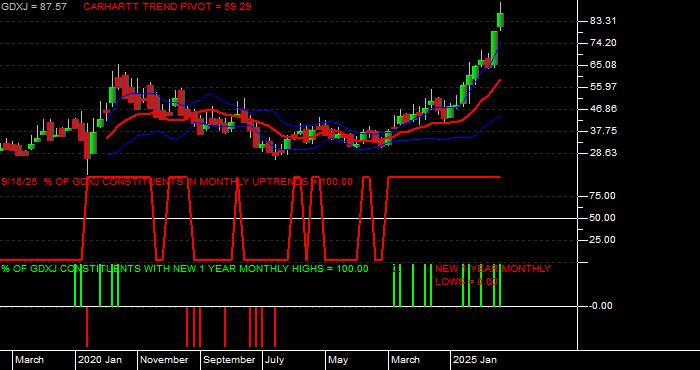Screen dimensions: 700x370
Task: Click the November date marker
Action: point(164,360)
